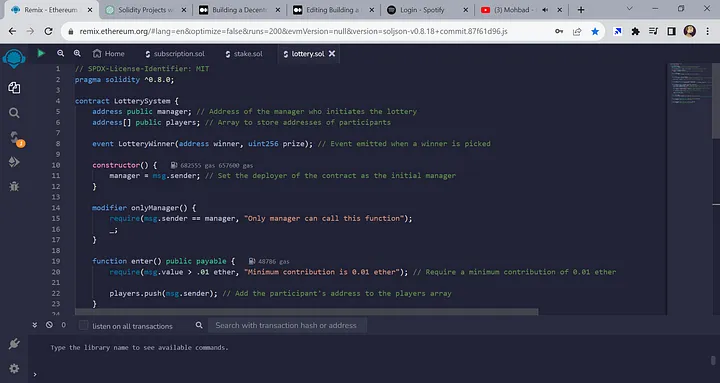Open the Settings gear icon in sidebar
Viewport: 720px width, 383px height.
(14, 368)
